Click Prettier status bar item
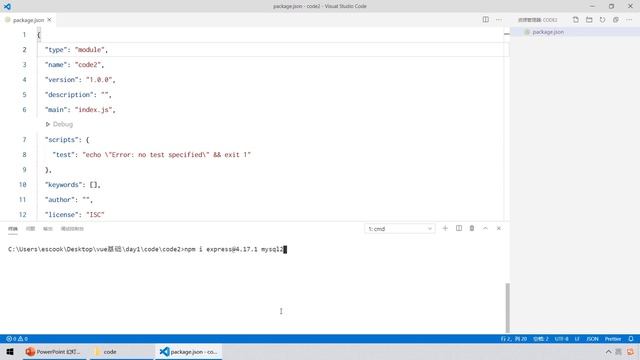640x360 pixels. tap(613, 339)
